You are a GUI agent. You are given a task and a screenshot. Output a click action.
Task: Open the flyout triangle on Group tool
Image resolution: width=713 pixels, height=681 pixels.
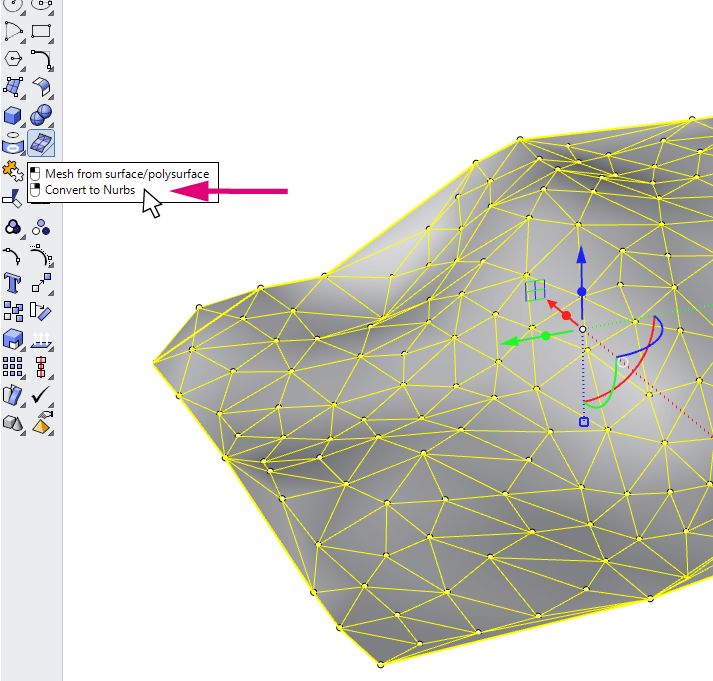pos(23,237)
